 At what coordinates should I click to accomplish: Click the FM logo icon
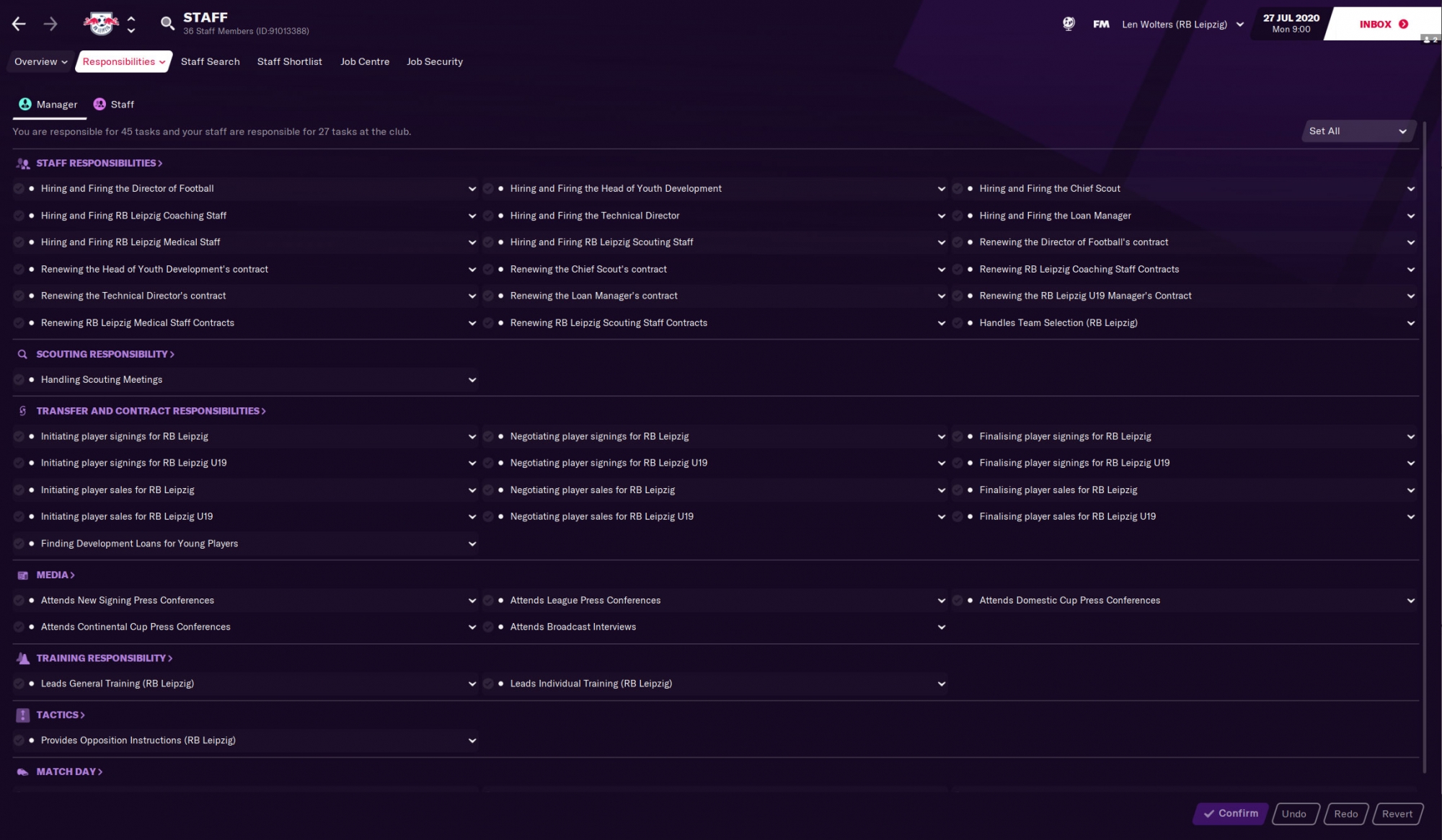coord(1101,24)
